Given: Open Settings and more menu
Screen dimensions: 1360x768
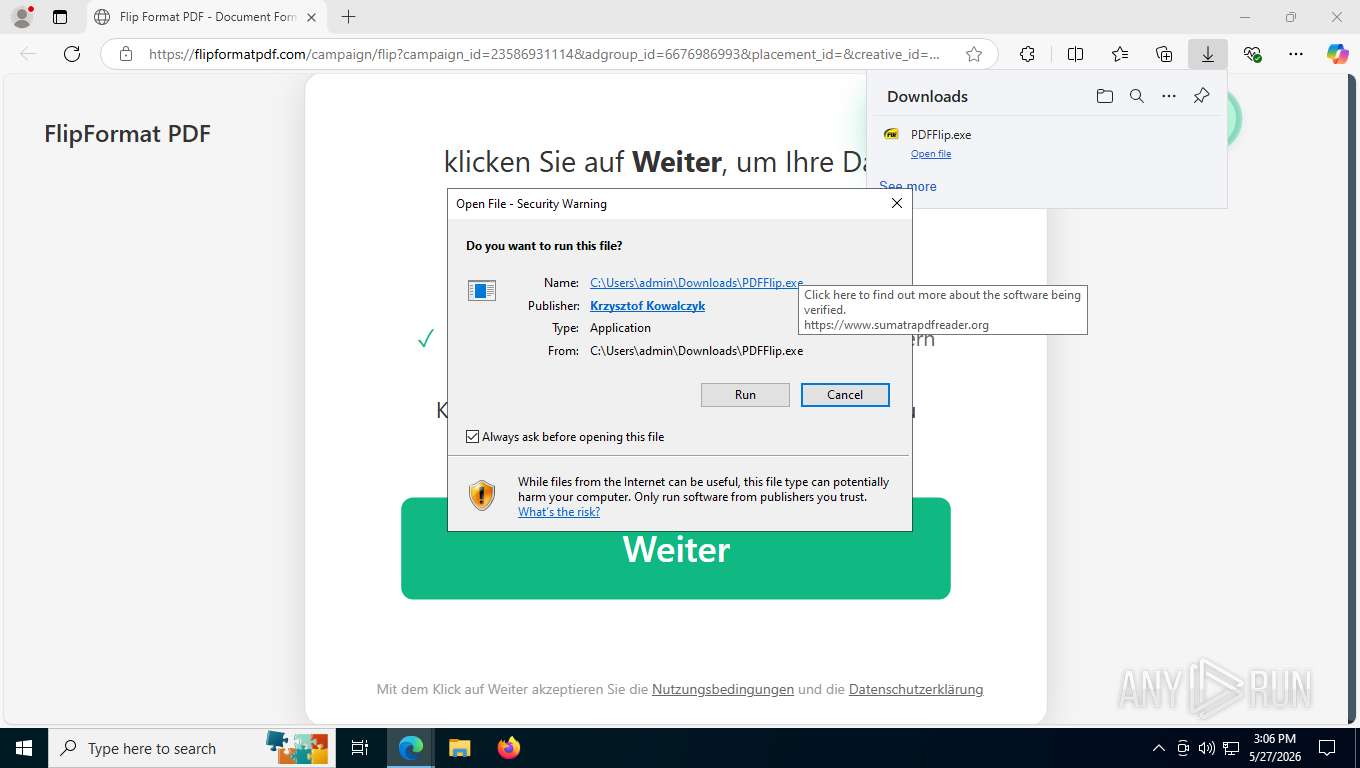Looking at the screenshot, I should pyautogui.click(x=1295, y=54).
